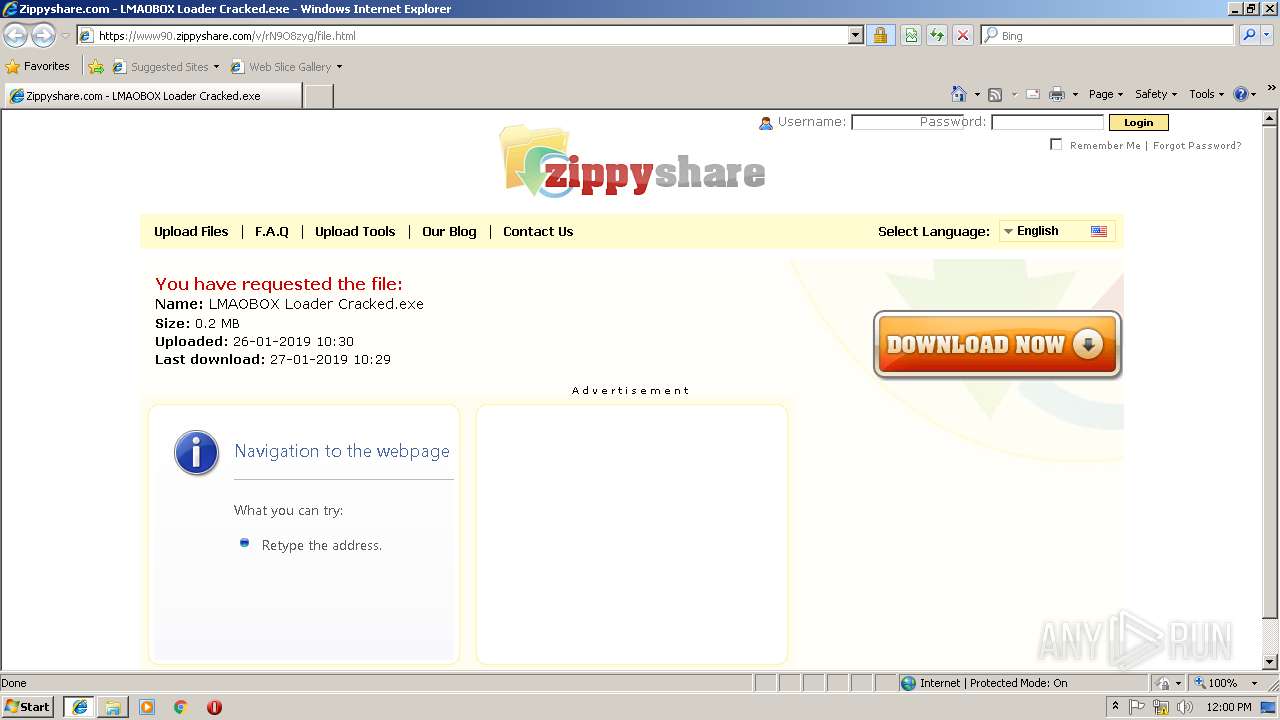The width and height of the screenshot is (1280, 720).
Task: Open the Upload Files link
Action: click(x=191, y=231)
